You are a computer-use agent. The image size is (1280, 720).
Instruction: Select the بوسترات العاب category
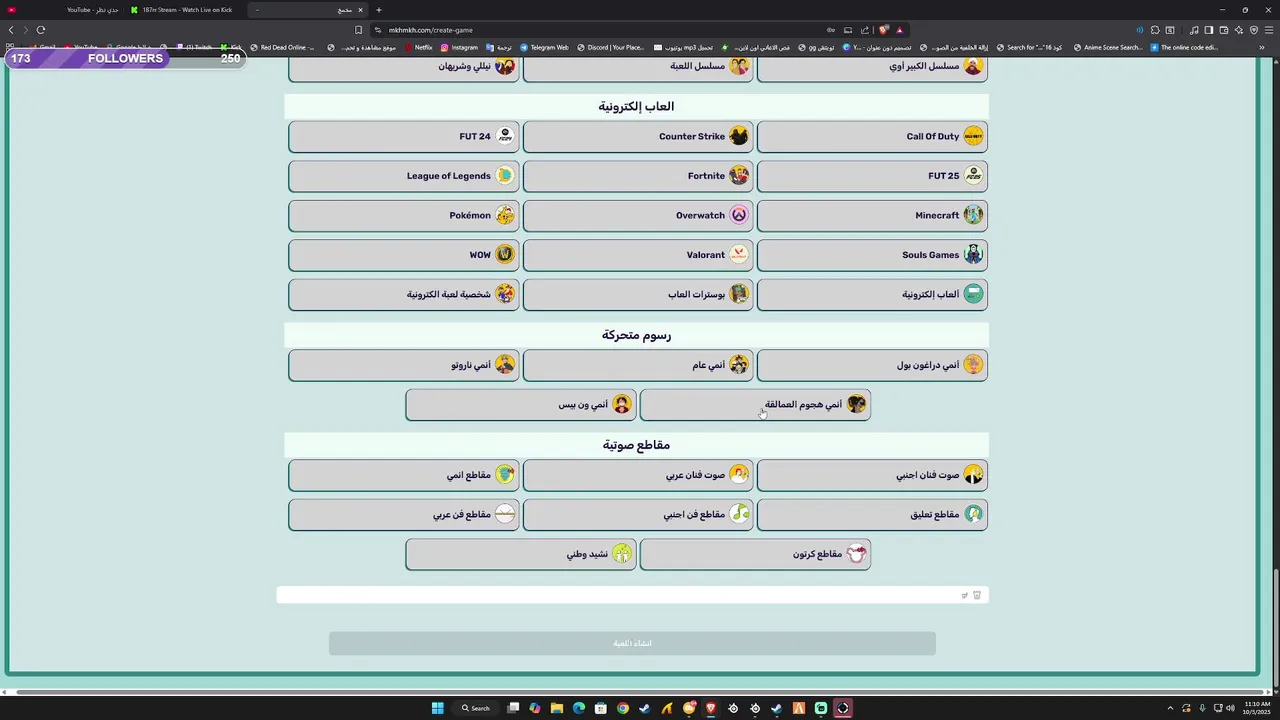[x=638, y=294]
